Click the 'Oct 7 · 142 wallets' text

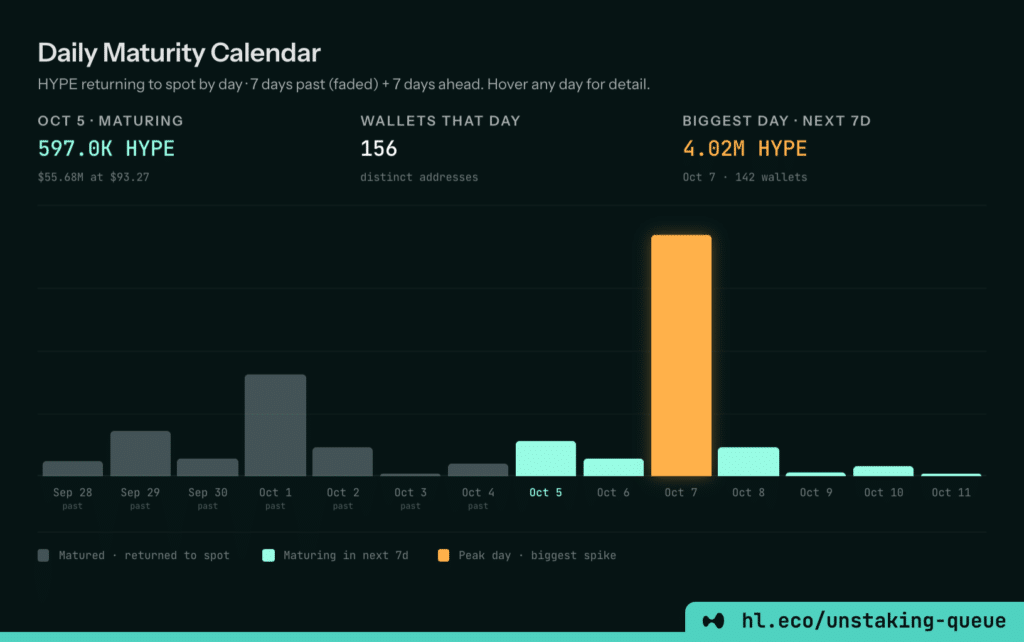(745, 177)
